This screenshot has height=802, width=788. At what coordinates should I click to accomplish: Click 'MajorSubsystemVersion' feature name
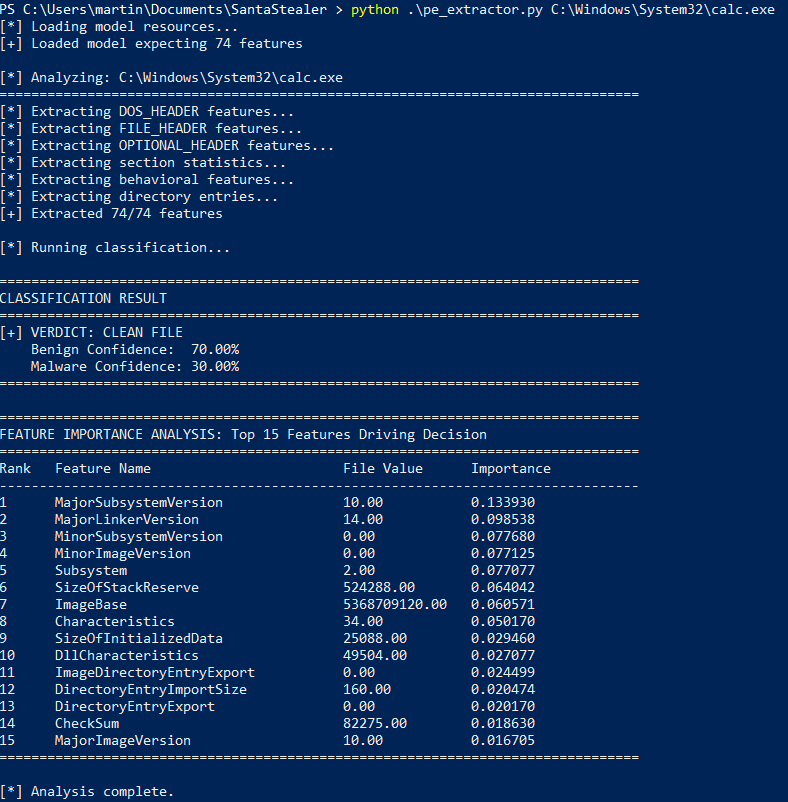pos(139,503)
